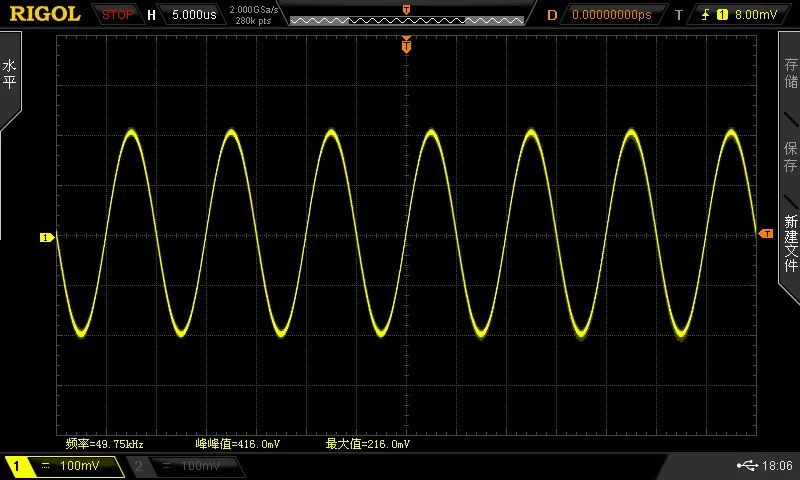Click the rising edge trigger icon
800x480 pixels.
pyautogui.click(x=706, y=15)
